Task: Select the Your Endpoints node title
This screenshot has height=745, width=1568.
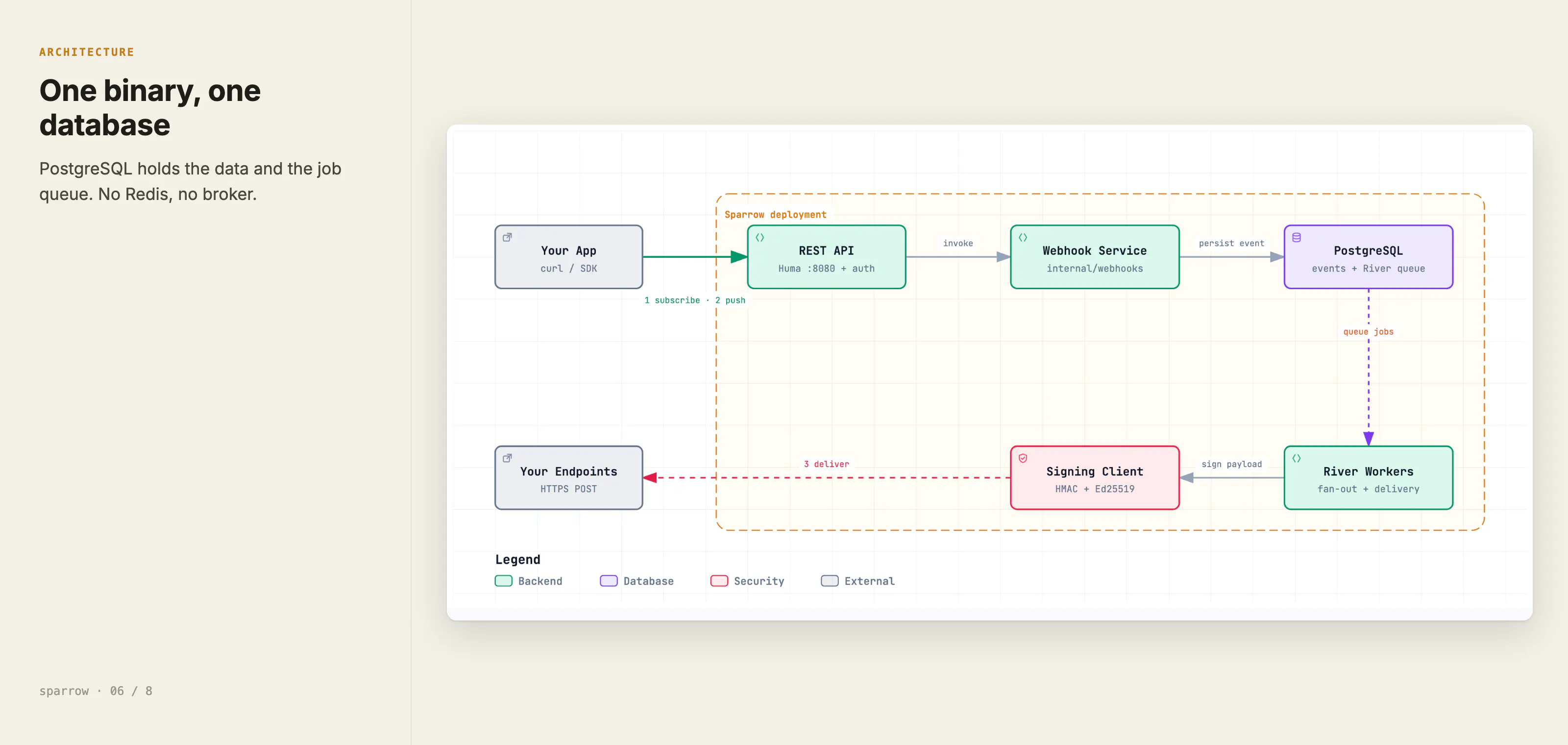Action: click(x=568, y=472)
